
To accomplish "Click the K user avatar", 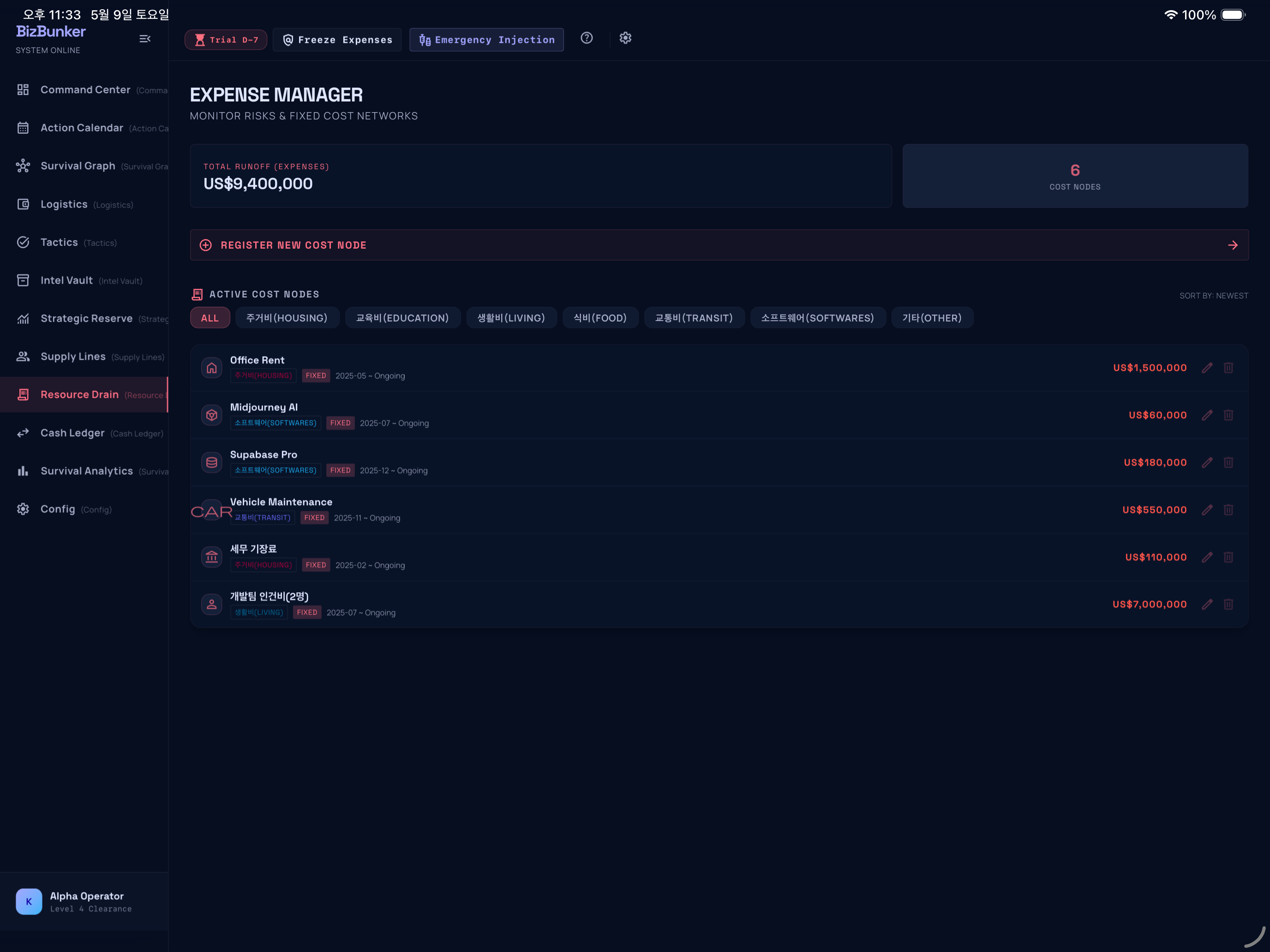I will [x=29, y=902].
